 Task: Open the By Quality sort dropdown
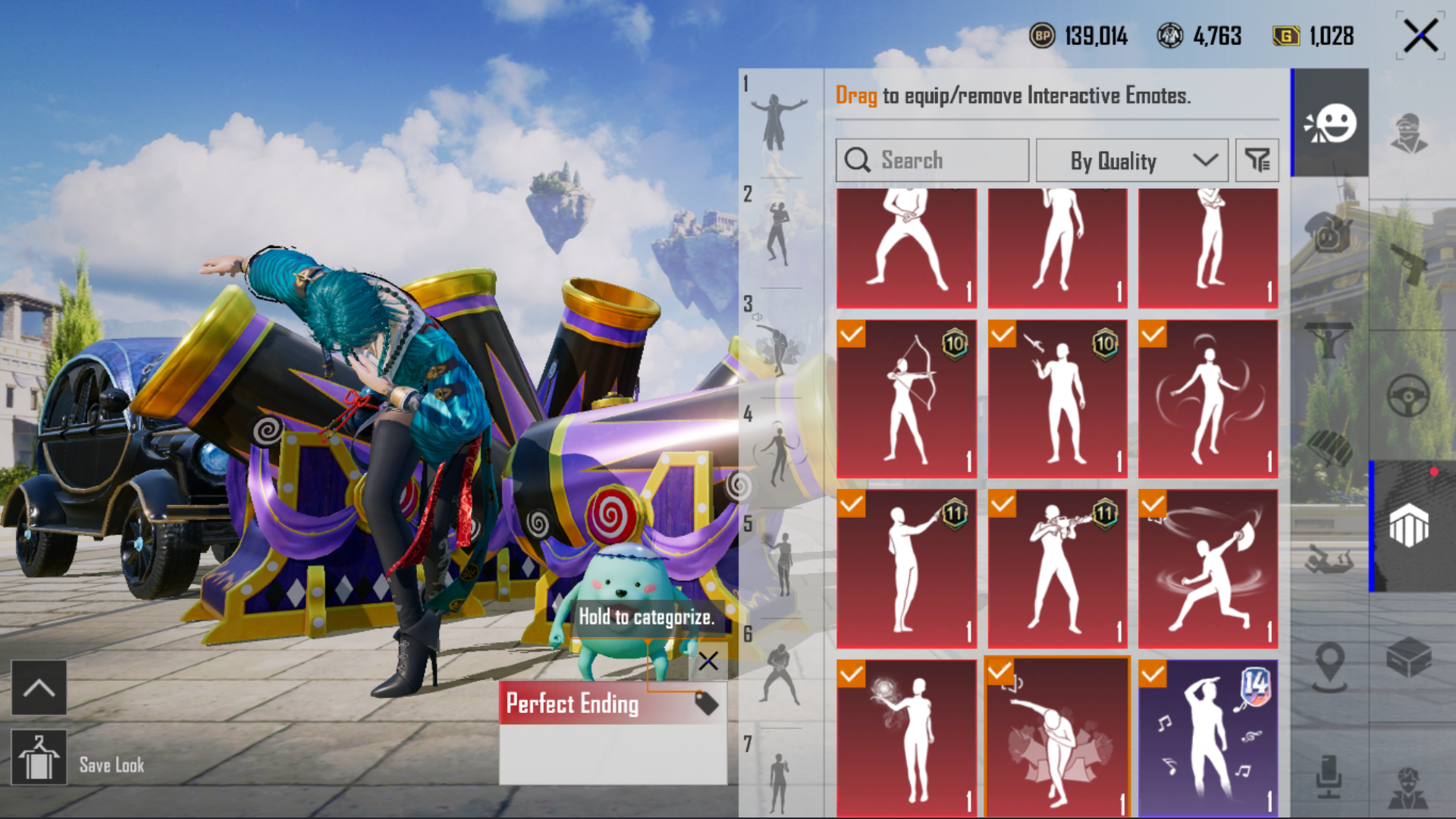coord(1131,160)
